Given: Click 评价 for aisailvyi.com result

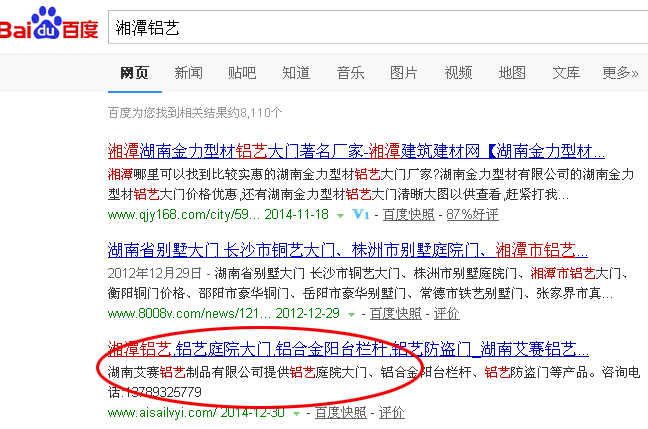Looking at the screenshot, I should (391, 412).
